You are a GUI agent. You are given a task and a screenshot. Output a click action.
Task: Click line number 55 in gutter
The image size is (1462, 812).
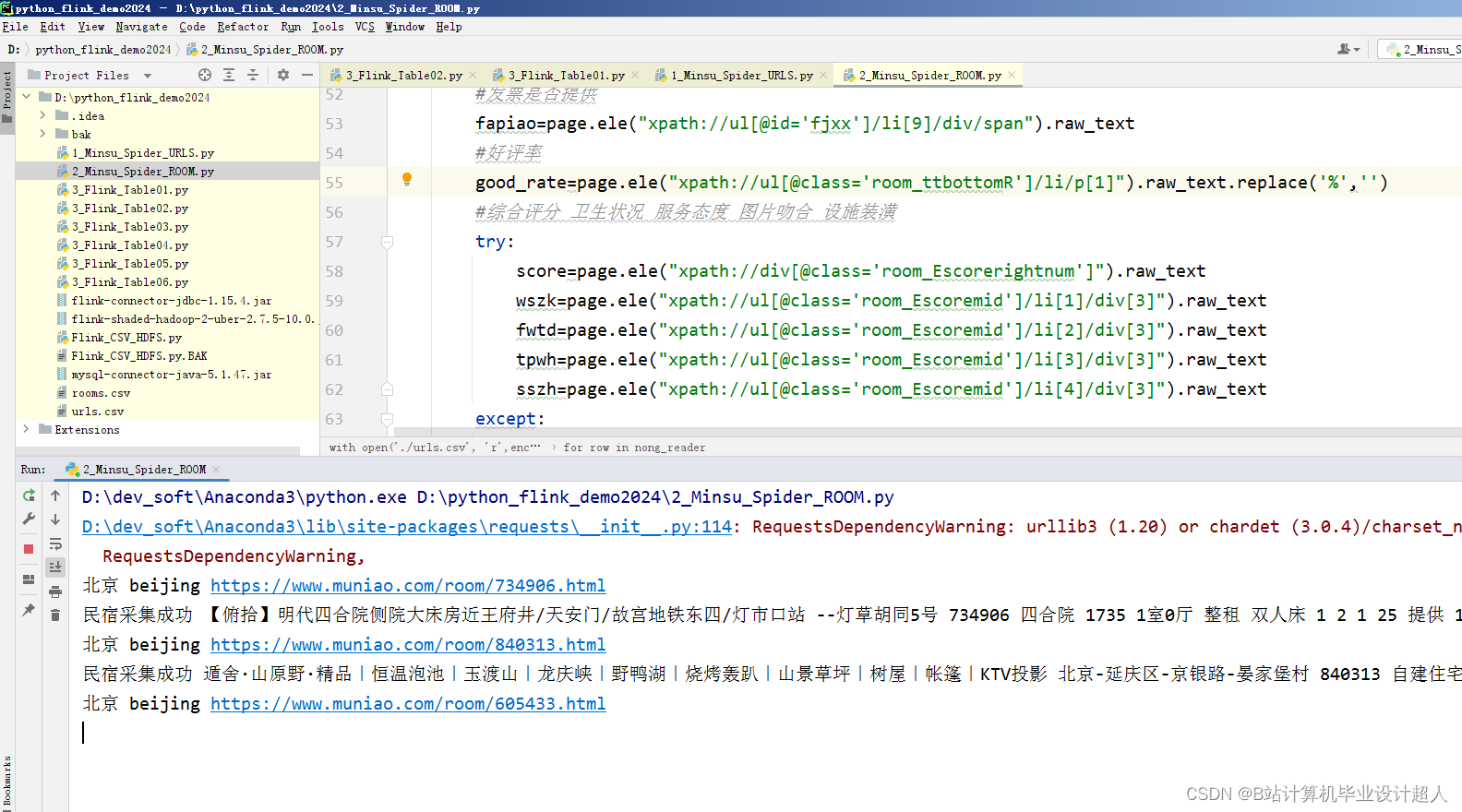334,183
